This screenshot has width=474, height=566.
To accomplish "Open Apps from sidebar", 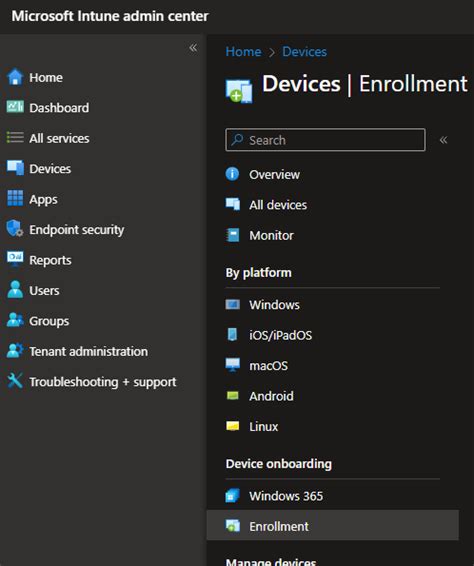I will 43,199.
